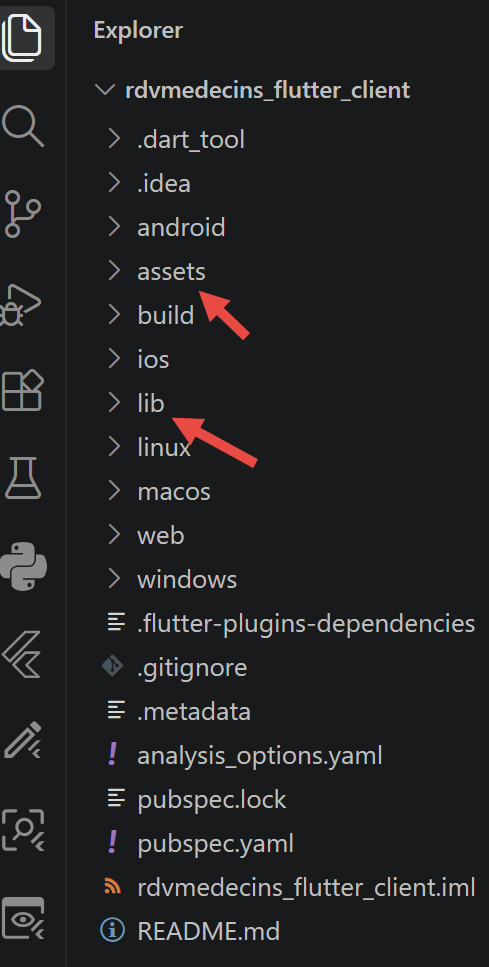Viewport: 489px width, 967px height.
Task: Open the pubspec.yaml file
Action: tap(215, 843)
